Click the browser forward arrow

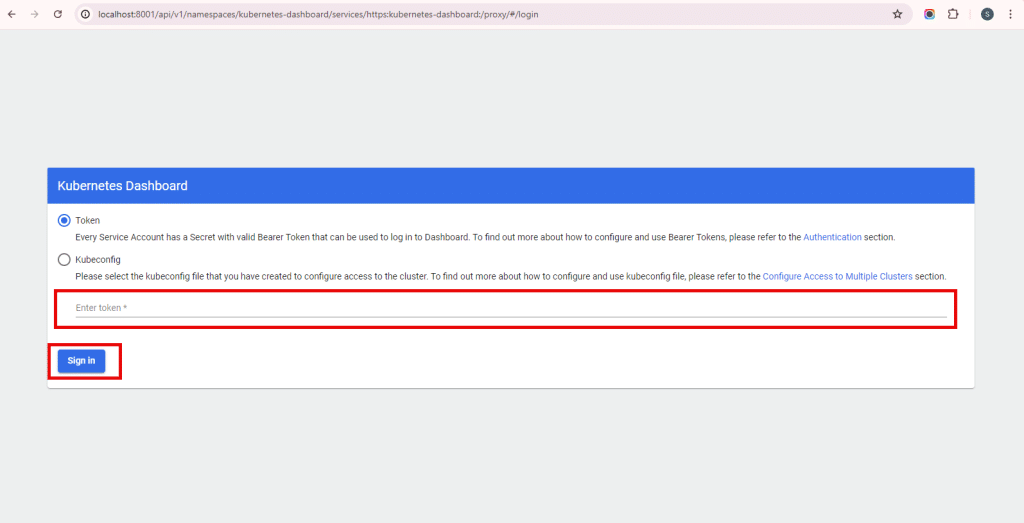pos(35,14)
